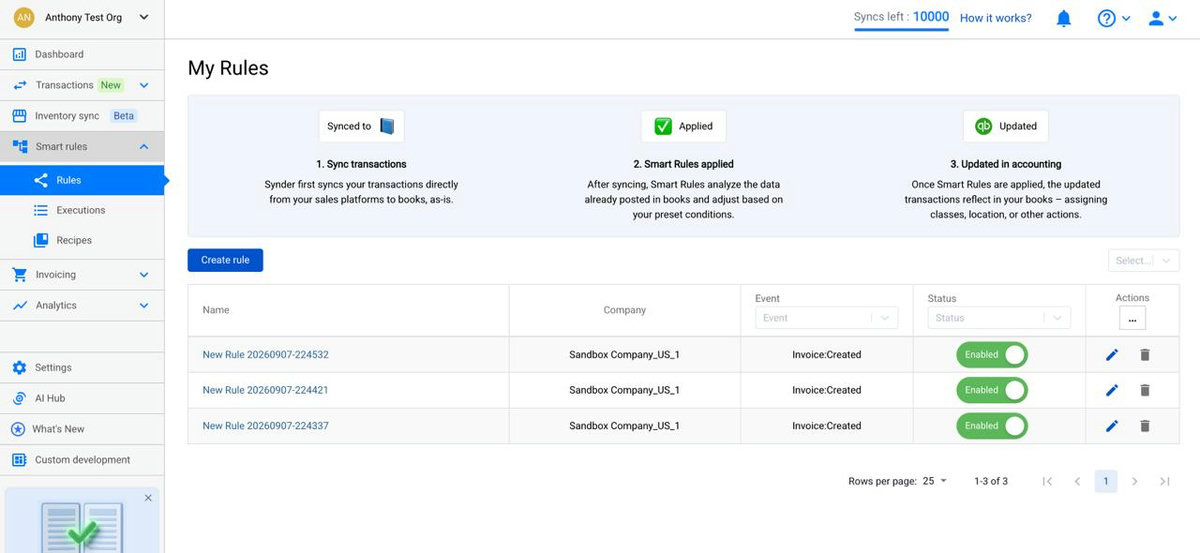Open Custom development in sidebar
This screenshot has width=1200, height=553.
point(82,460)
